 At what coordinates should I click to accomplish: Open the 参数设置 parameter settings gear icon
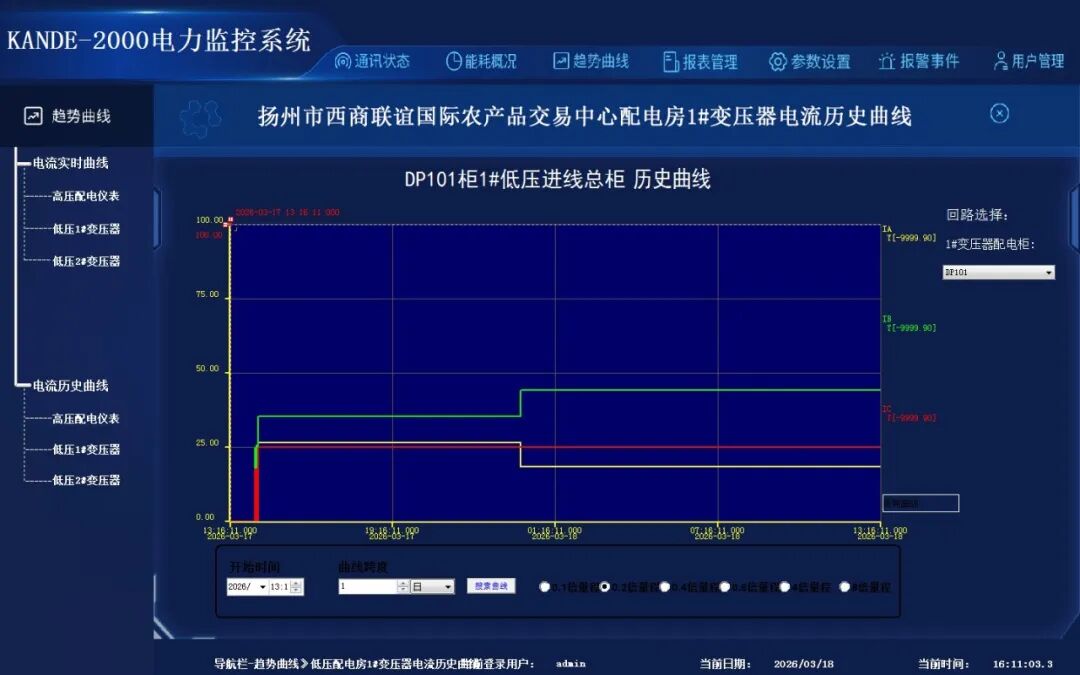[x=779, y=61]
